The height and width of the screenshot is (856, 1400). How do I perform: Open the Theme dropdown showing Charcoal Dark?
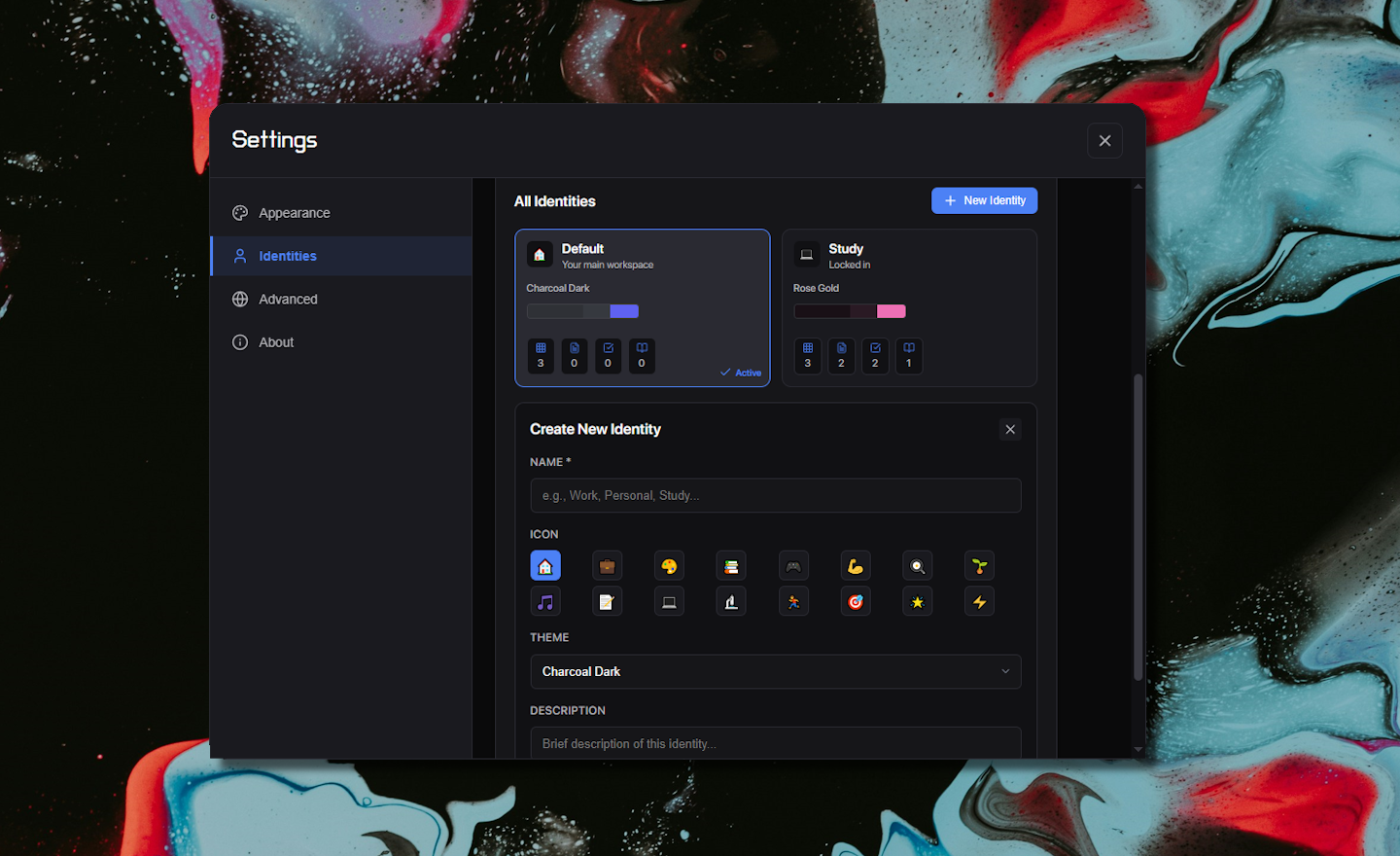[x=775, y=672]
